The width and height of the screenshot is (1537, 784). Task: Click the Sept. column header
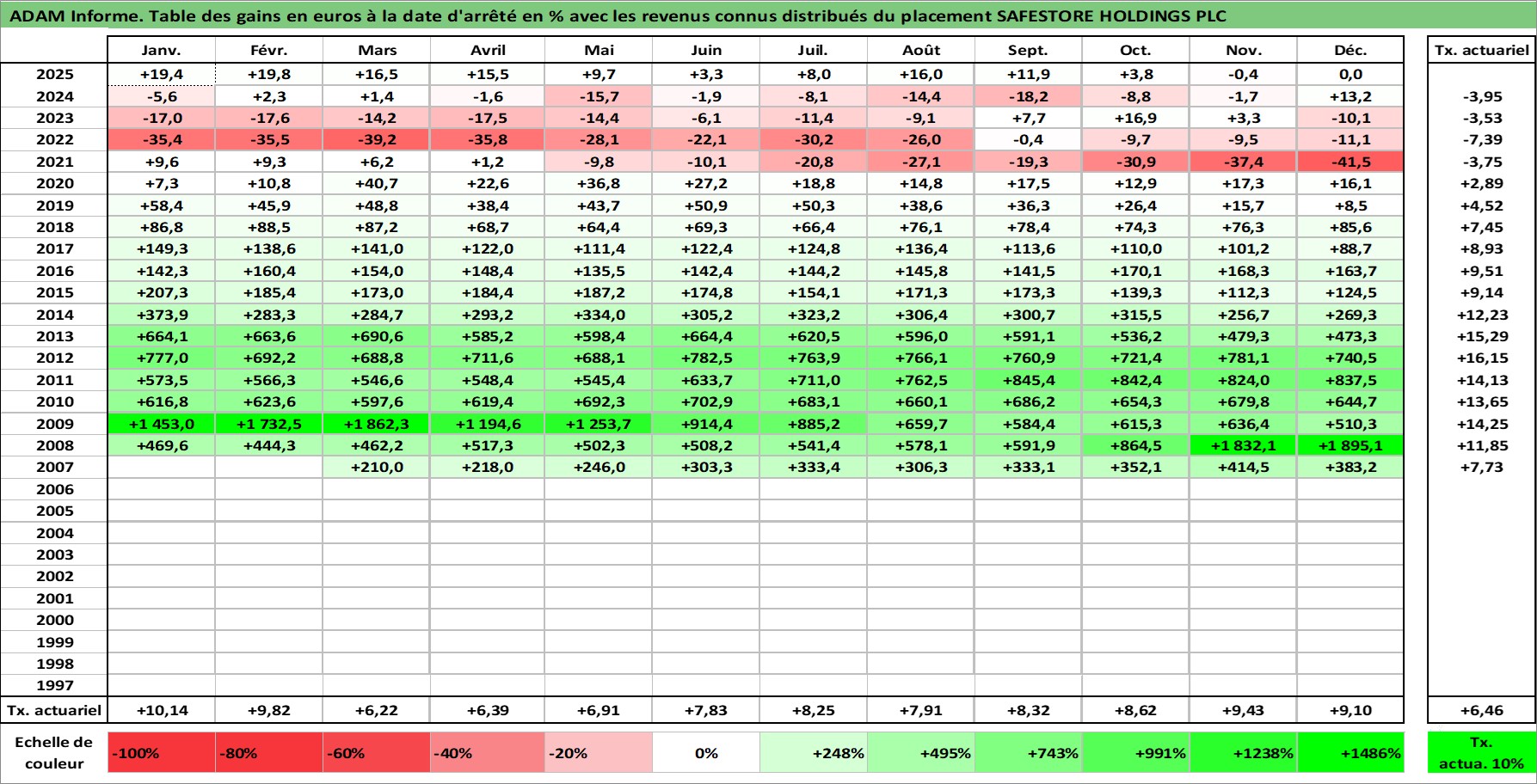coord(1029,50)
